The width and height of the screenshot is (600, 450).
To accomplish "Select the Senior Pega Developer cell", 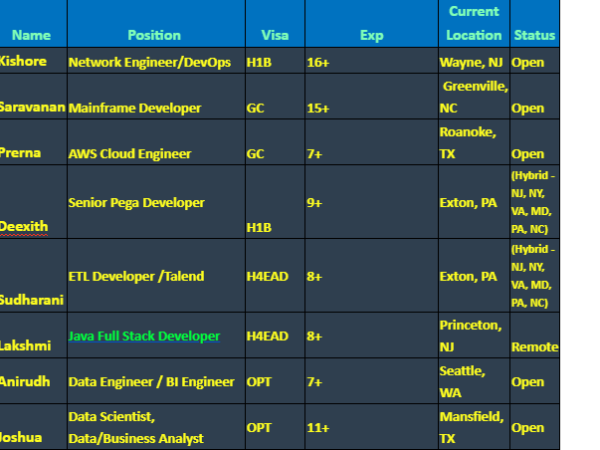I will click(156, 202).
